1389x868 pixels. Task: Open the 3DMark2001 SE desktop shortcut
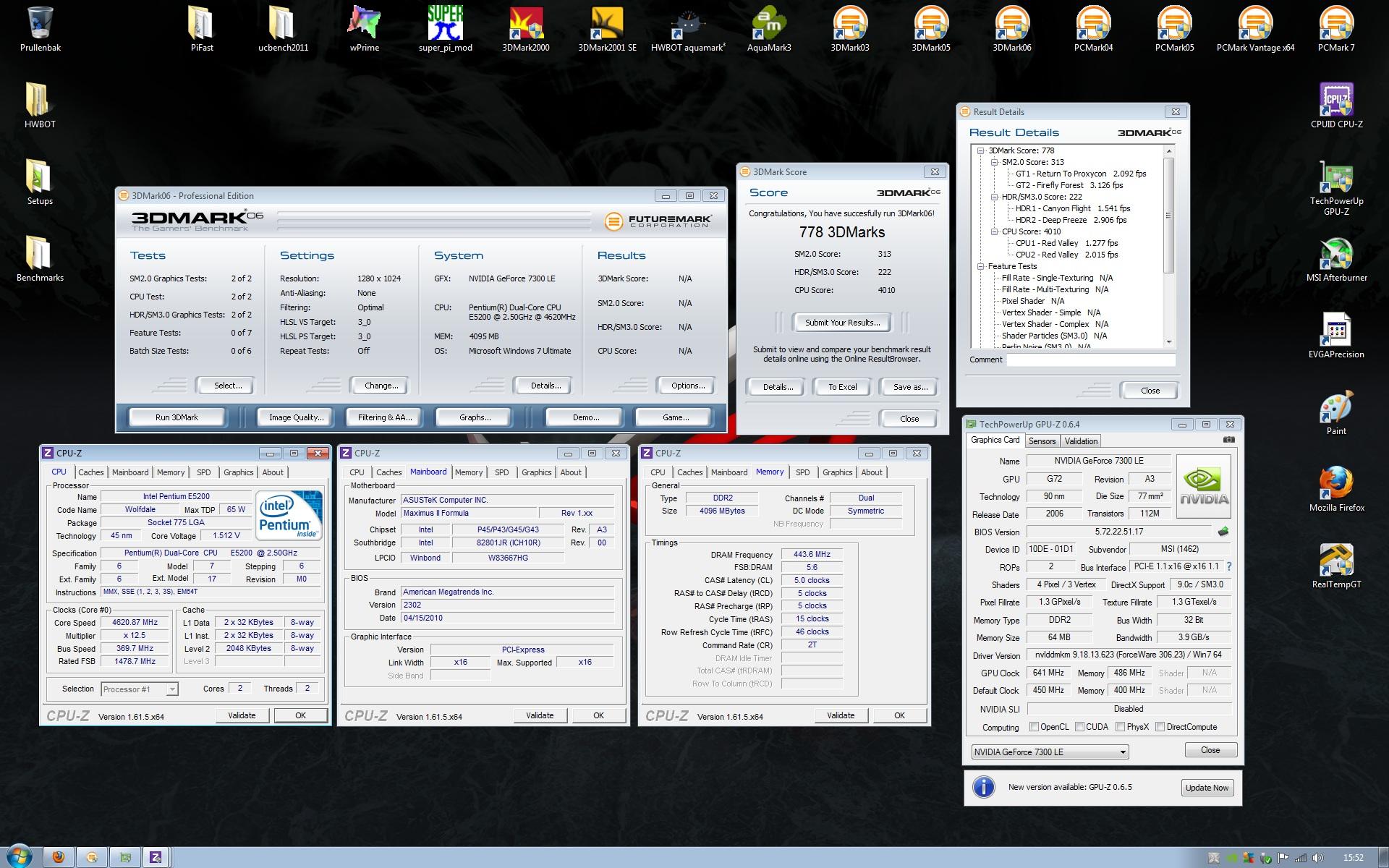pyautogui.click(x=607, y=29)
